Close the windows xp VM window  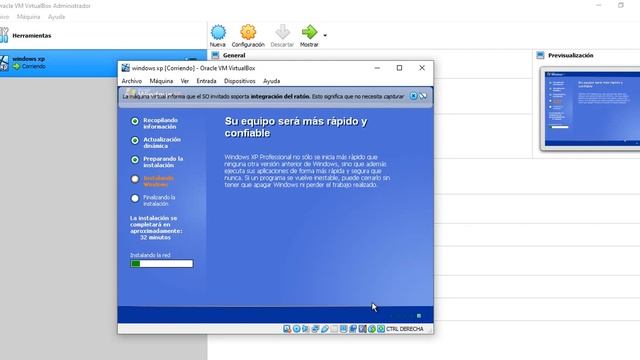(x=422, y=68)
